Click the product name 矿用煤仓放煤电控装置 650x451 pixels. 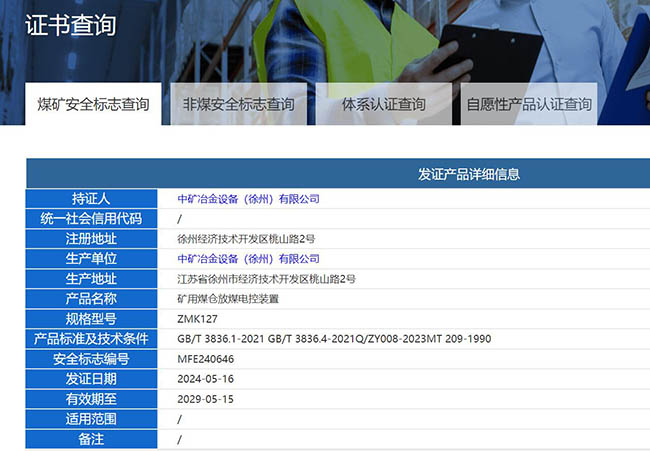point(228,299)
